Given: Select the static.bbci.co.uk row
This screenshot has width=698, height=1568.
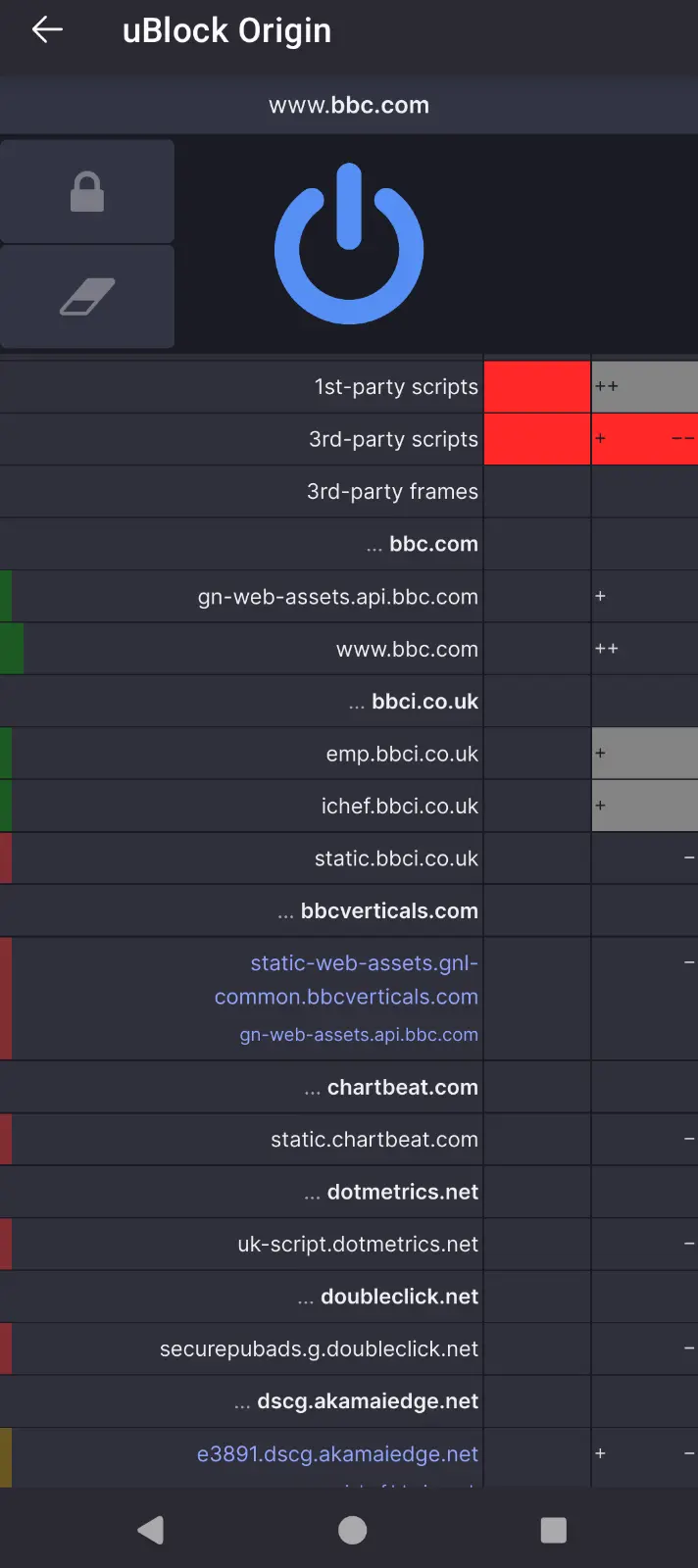Looking at the screenshot, I should pyautogui.click(x=241, y=858).
